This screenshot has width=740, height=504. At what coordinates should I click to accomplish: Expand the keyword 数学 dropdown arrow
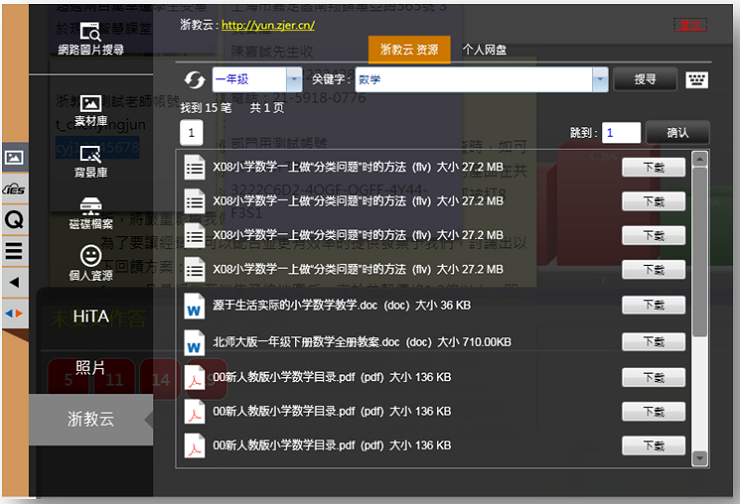[600, 79]
